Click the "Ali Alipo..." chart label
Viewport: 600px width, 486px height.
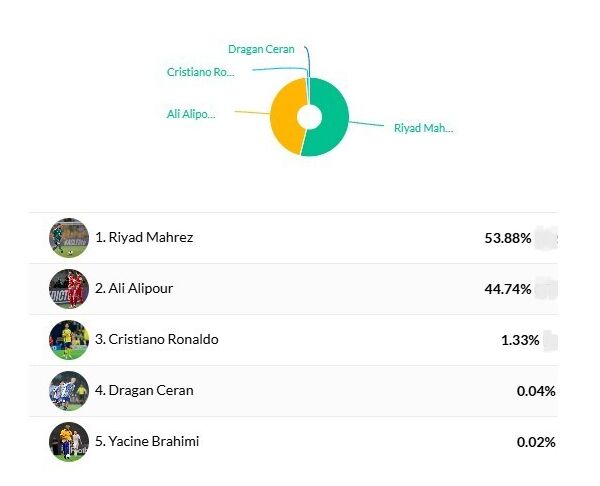coord(191,114)
